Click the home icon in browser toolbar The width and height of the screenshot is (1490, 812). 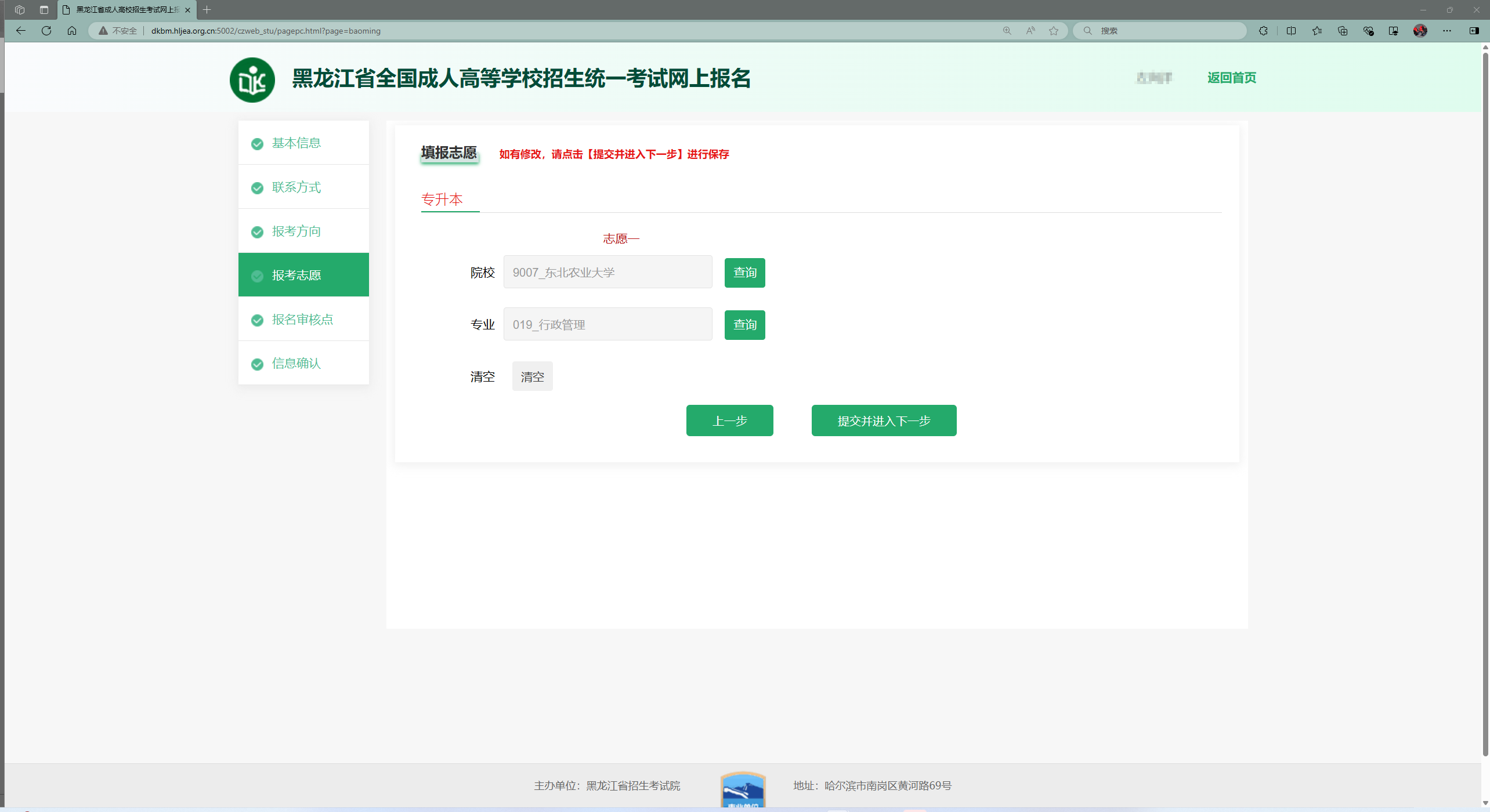click(x=72, y=31)
